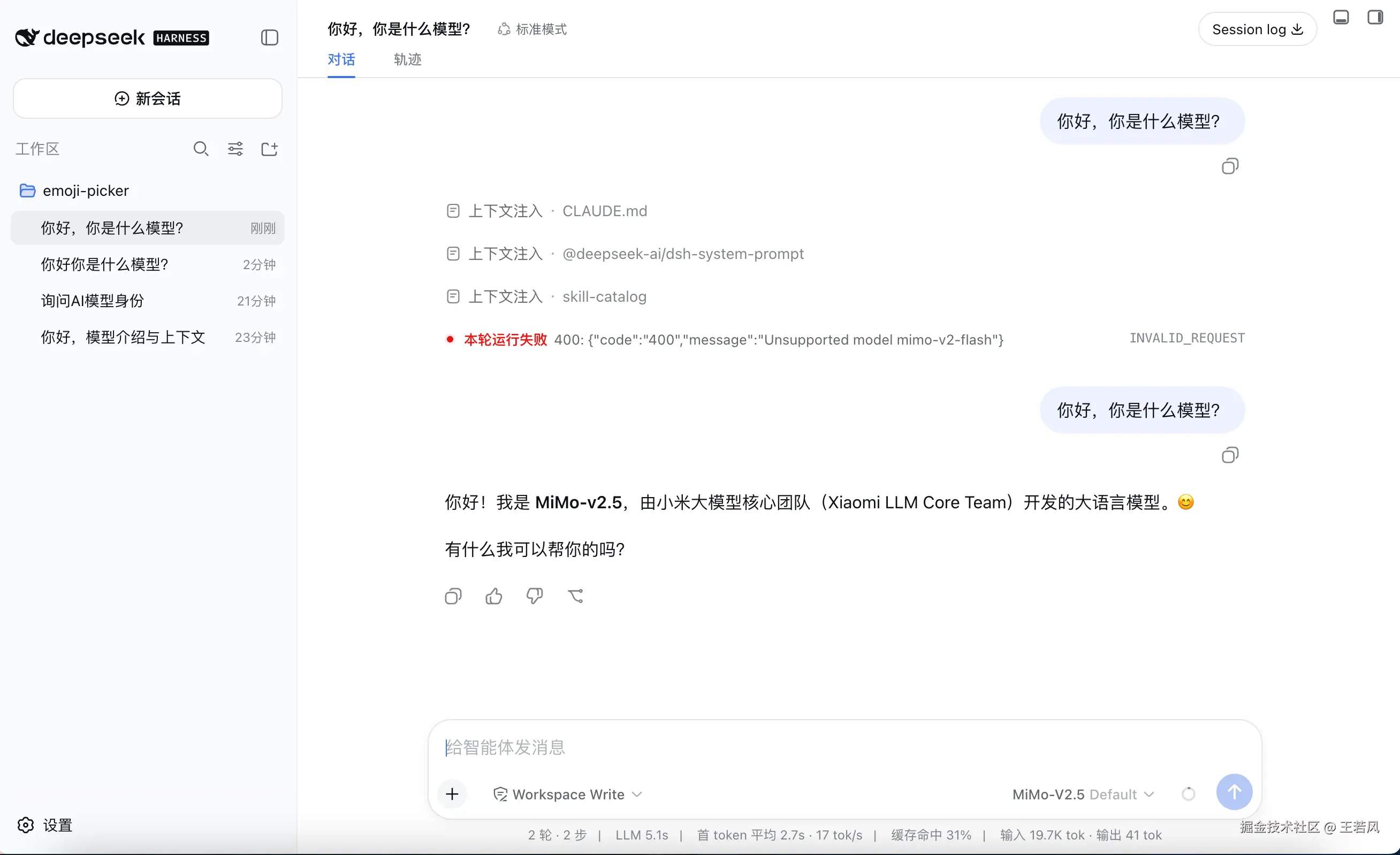Click the 工作区 section label

(x=37, y=149)
